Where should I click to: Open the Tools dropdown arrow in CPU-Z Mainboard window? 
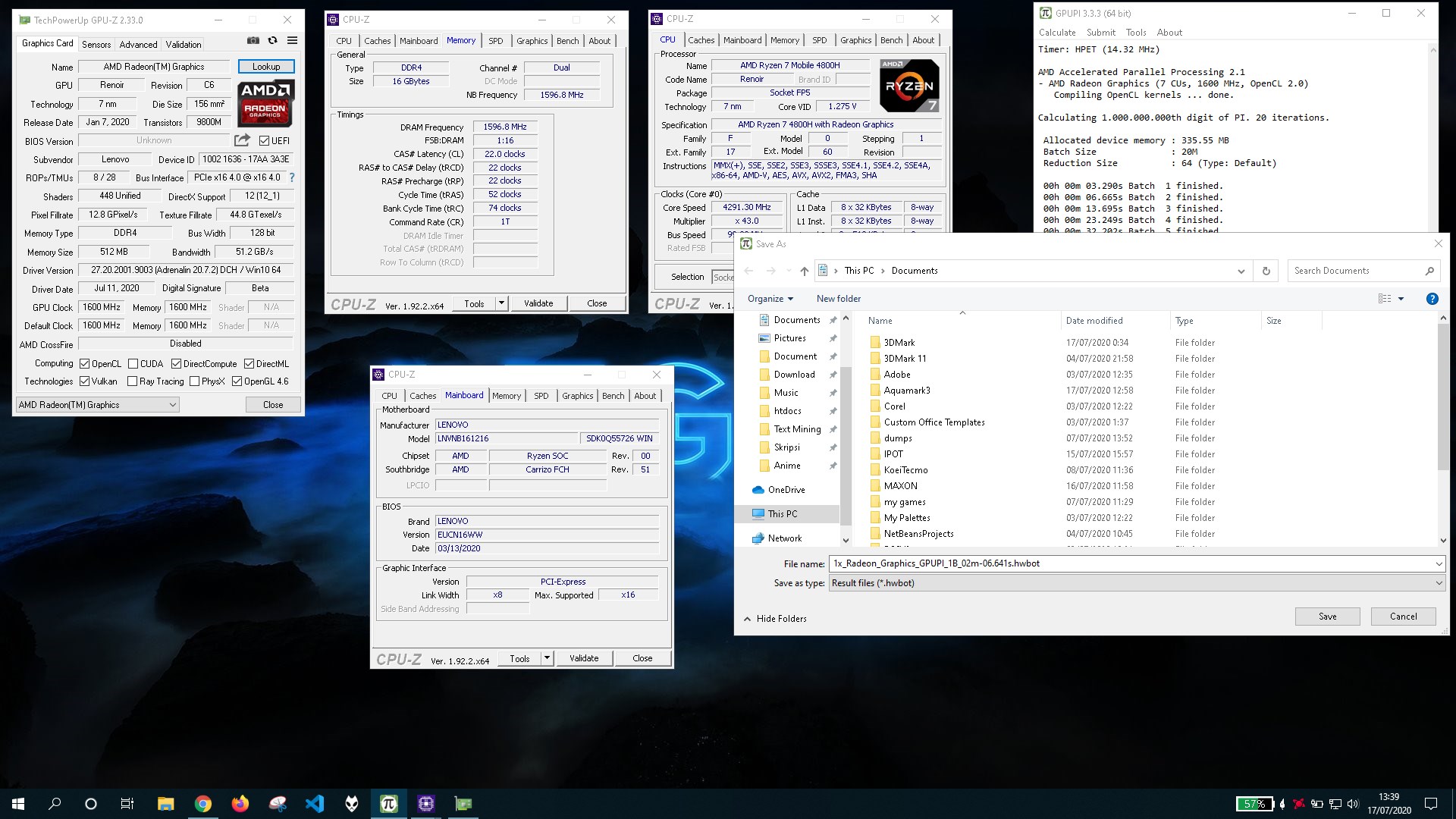[x=547, y=658]
